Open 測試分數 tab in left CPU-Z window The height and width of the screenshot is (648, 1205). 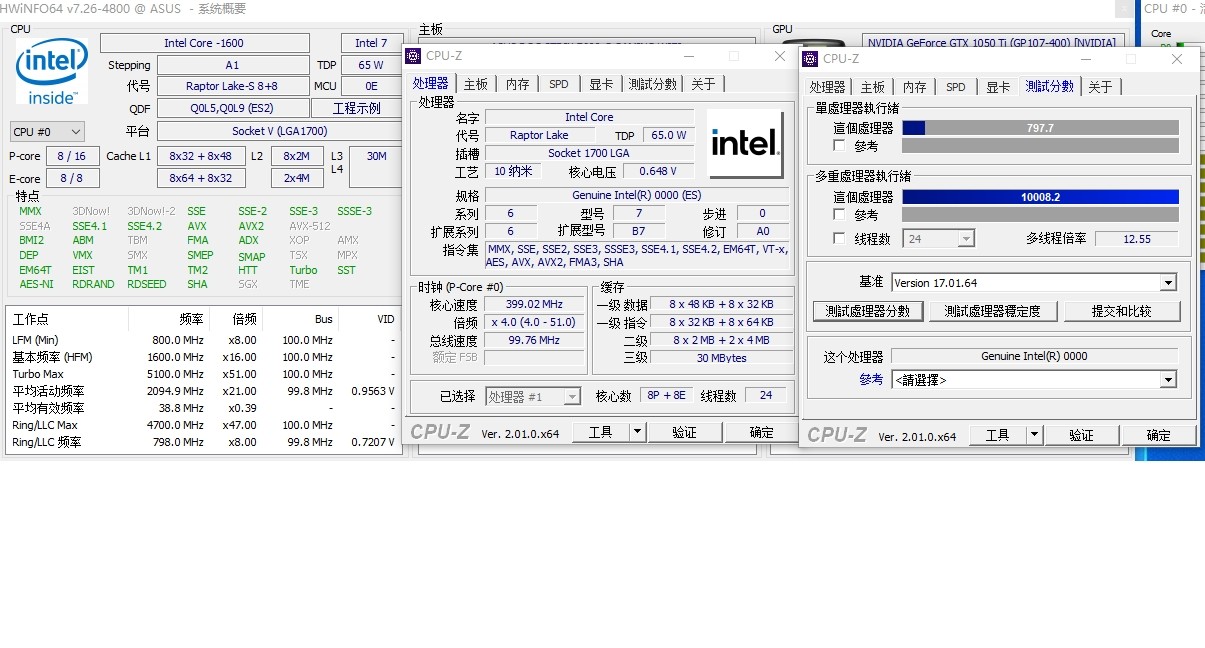(x=653, y=84)
